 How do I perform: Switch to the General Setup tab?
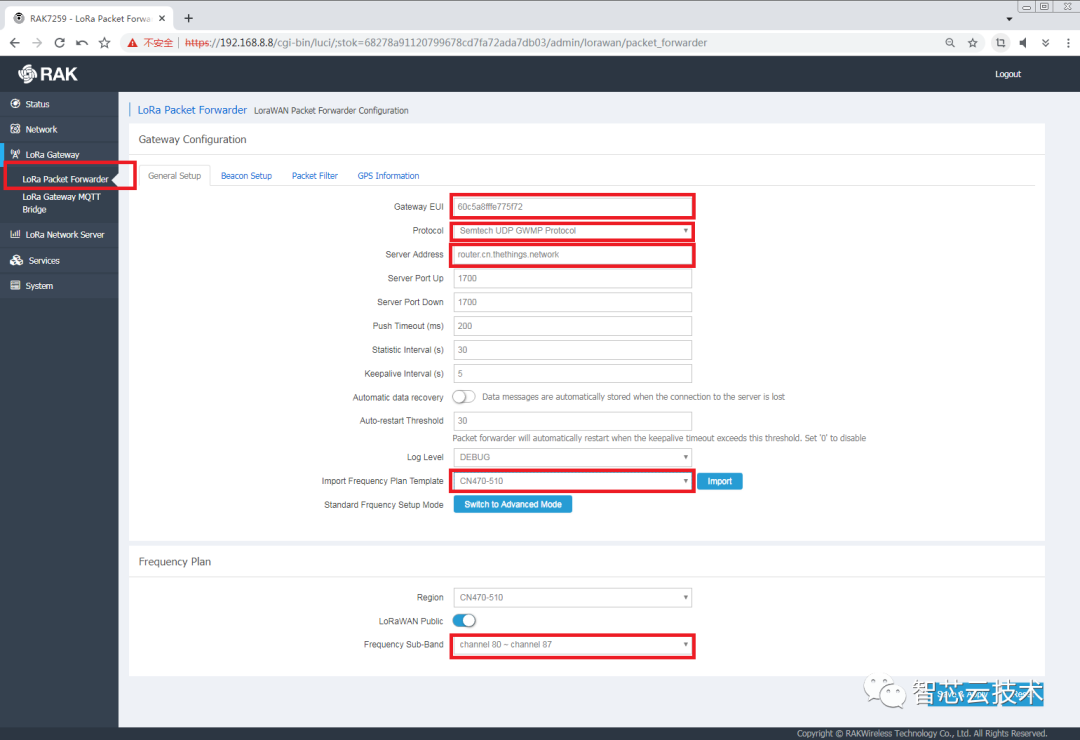click(x=174, y=176)
